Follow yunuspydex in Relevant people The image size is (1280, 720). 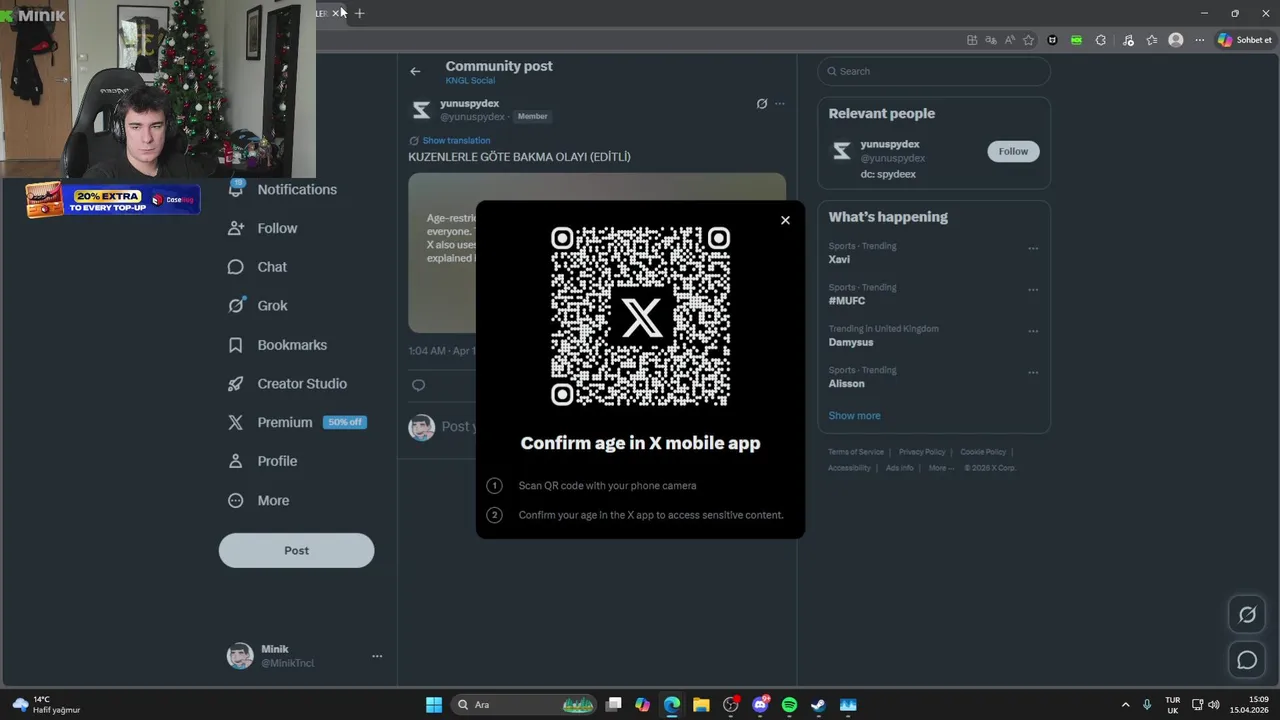coord(1013,151)
